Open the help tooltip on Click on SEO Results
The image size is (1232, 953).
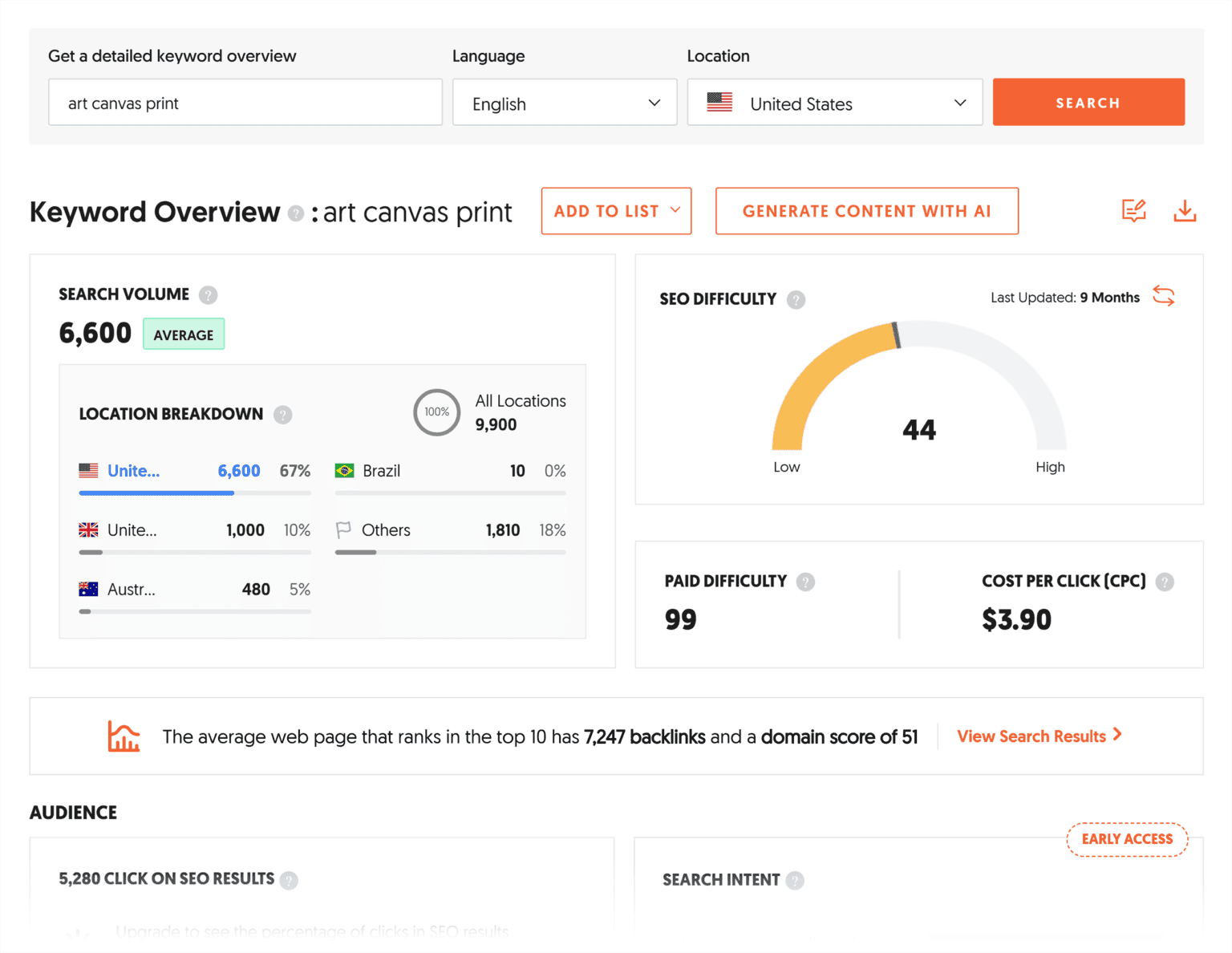pos(289,879)
